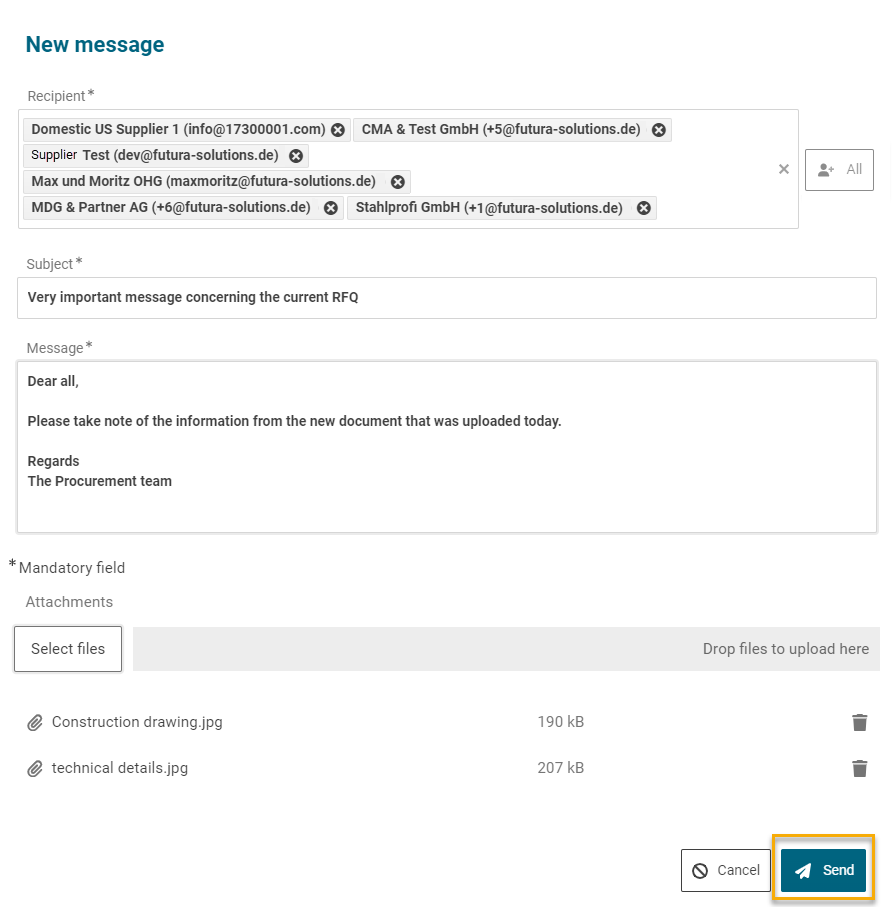Click paperclip icon of Construction drawing.jpg
The width and height of the screenshot is (893, 908).
coord(35,722)
